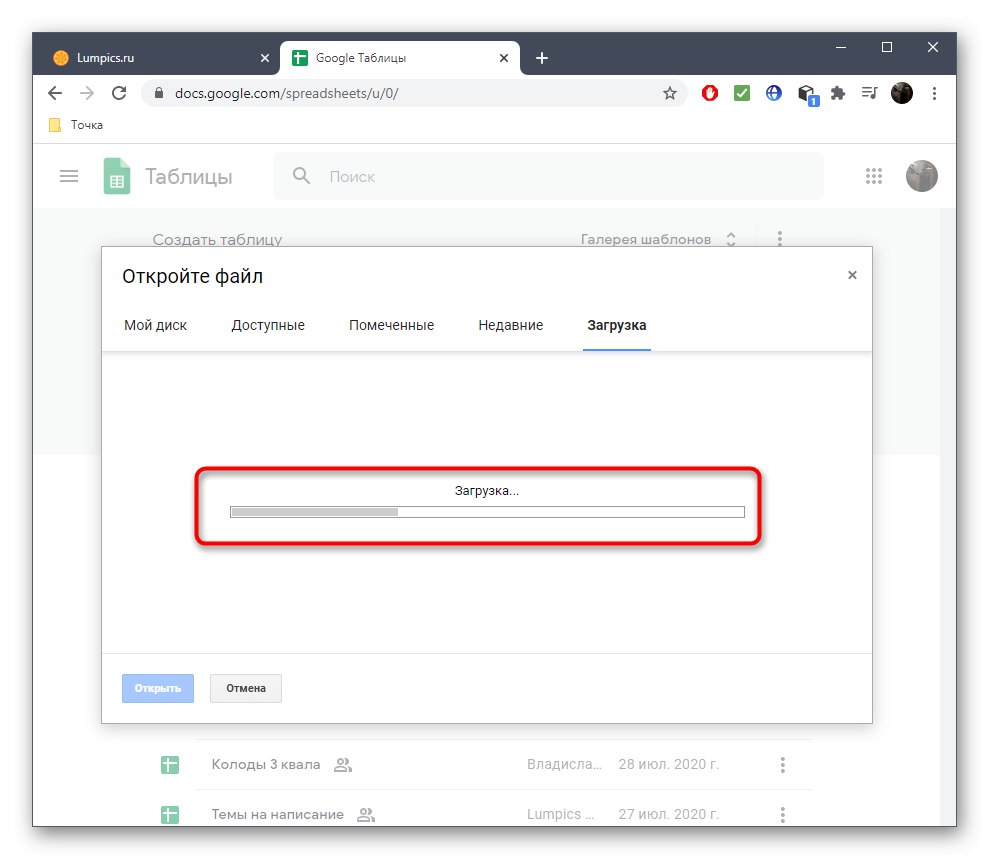Open options menu for Темы на написание
The image size is (989, 859).
pos(782,814)
